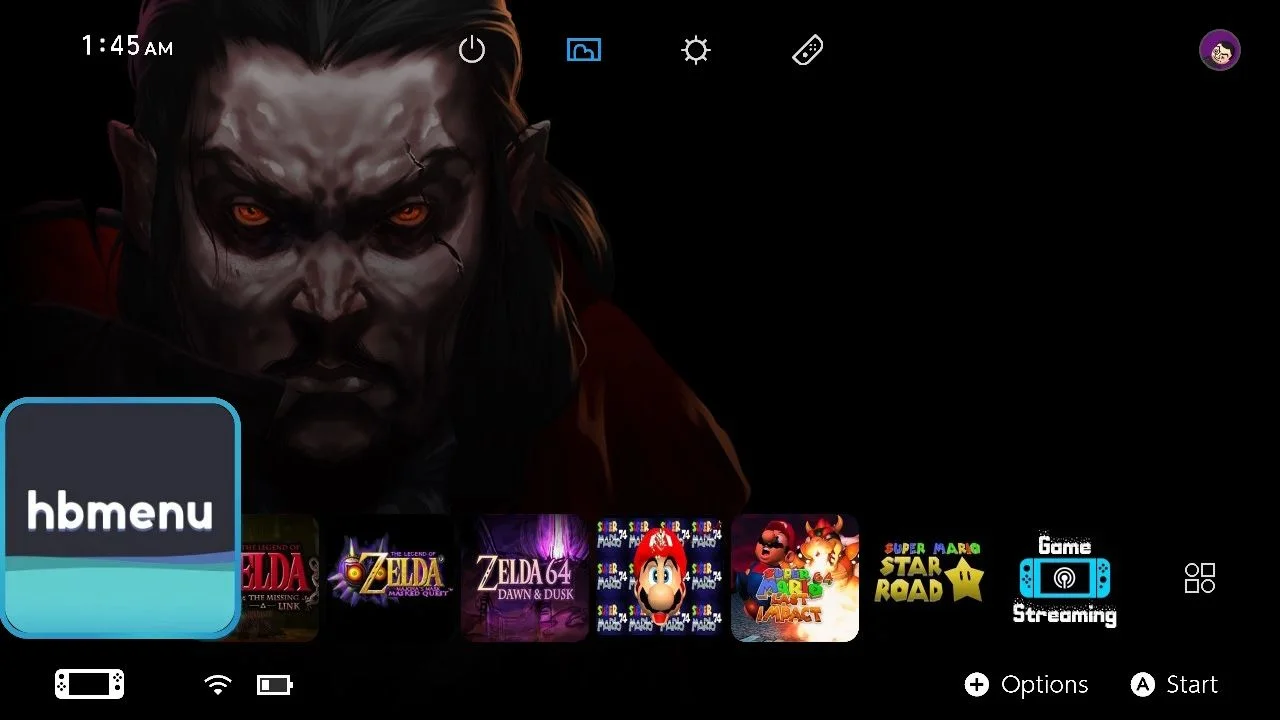Viewport: 1280px width, 720px height.
Task: Click the Wi-Fi status icon
Action: click(217, 684)
